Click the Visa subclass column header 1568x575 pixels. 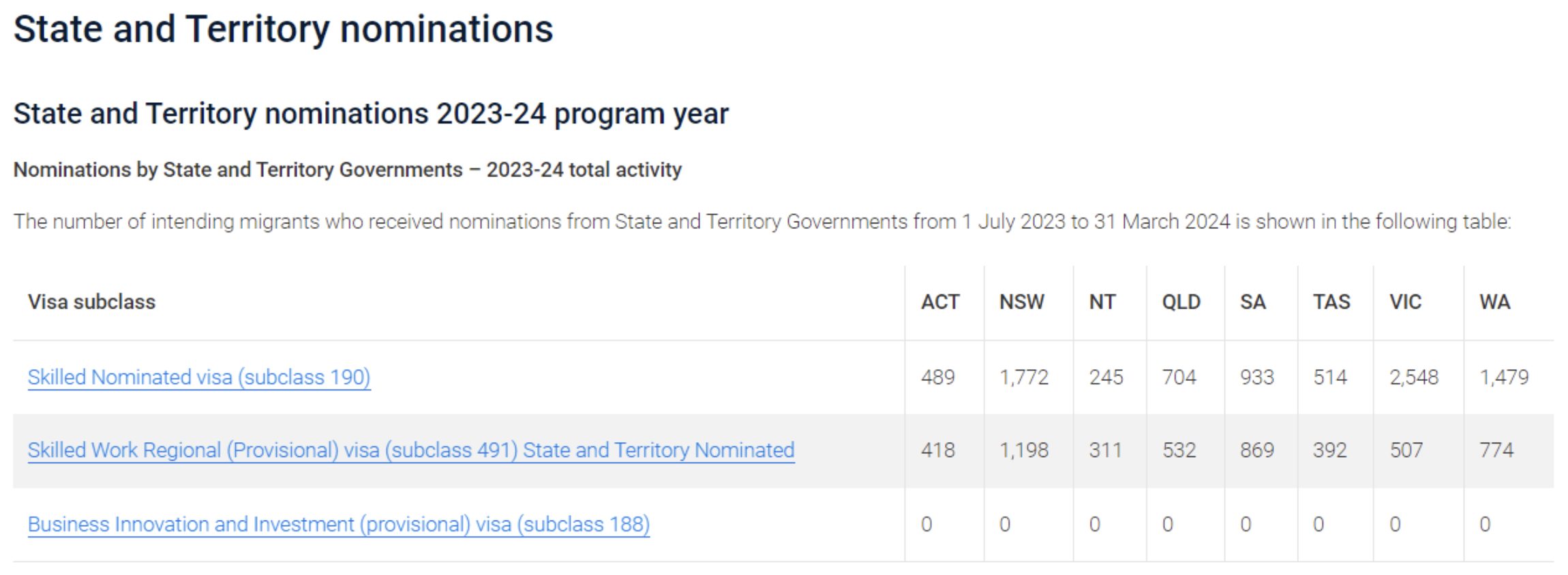91,302
